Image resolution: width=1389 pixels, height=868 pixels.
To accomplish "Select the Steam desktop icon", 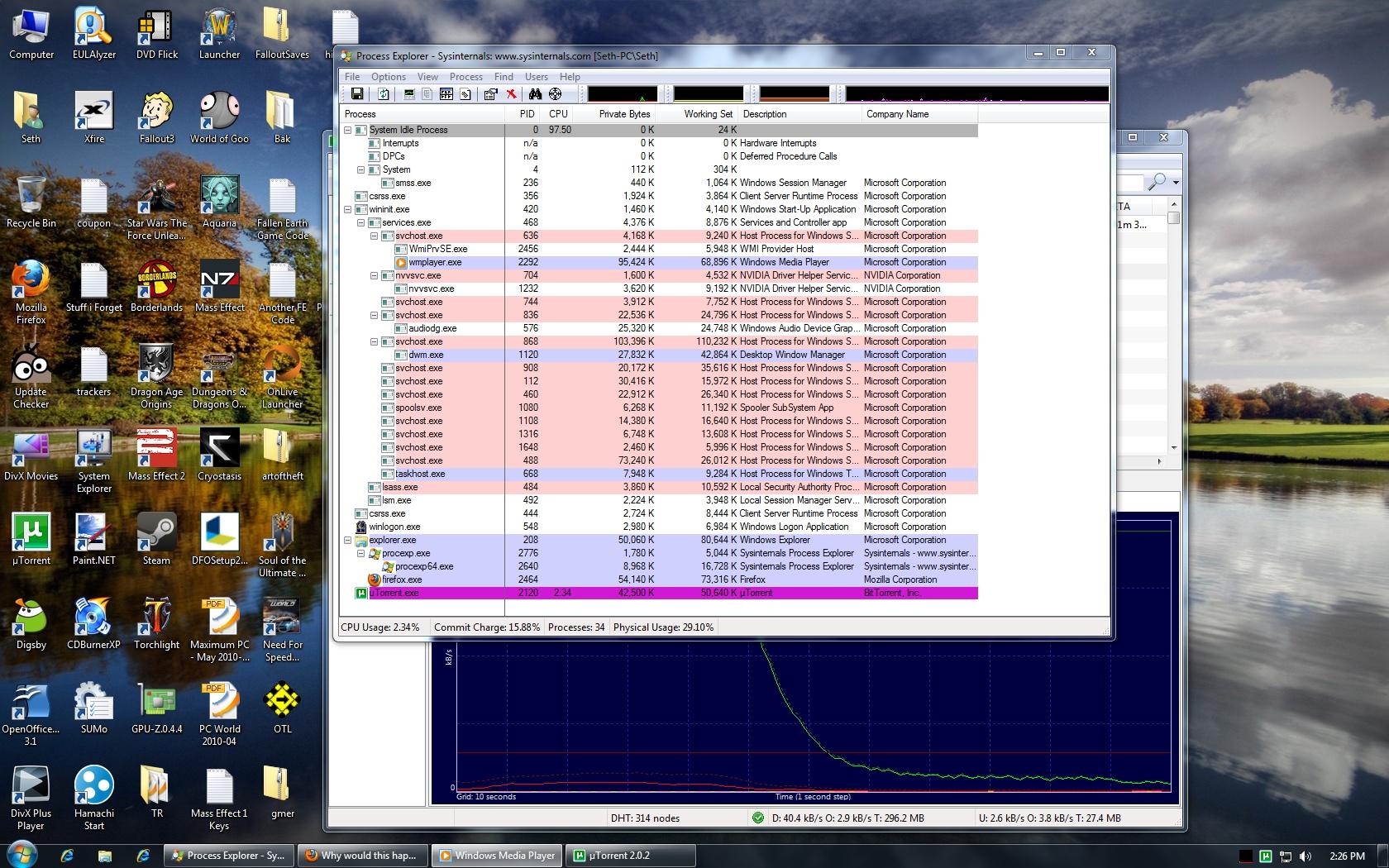I will coord(156,539).
